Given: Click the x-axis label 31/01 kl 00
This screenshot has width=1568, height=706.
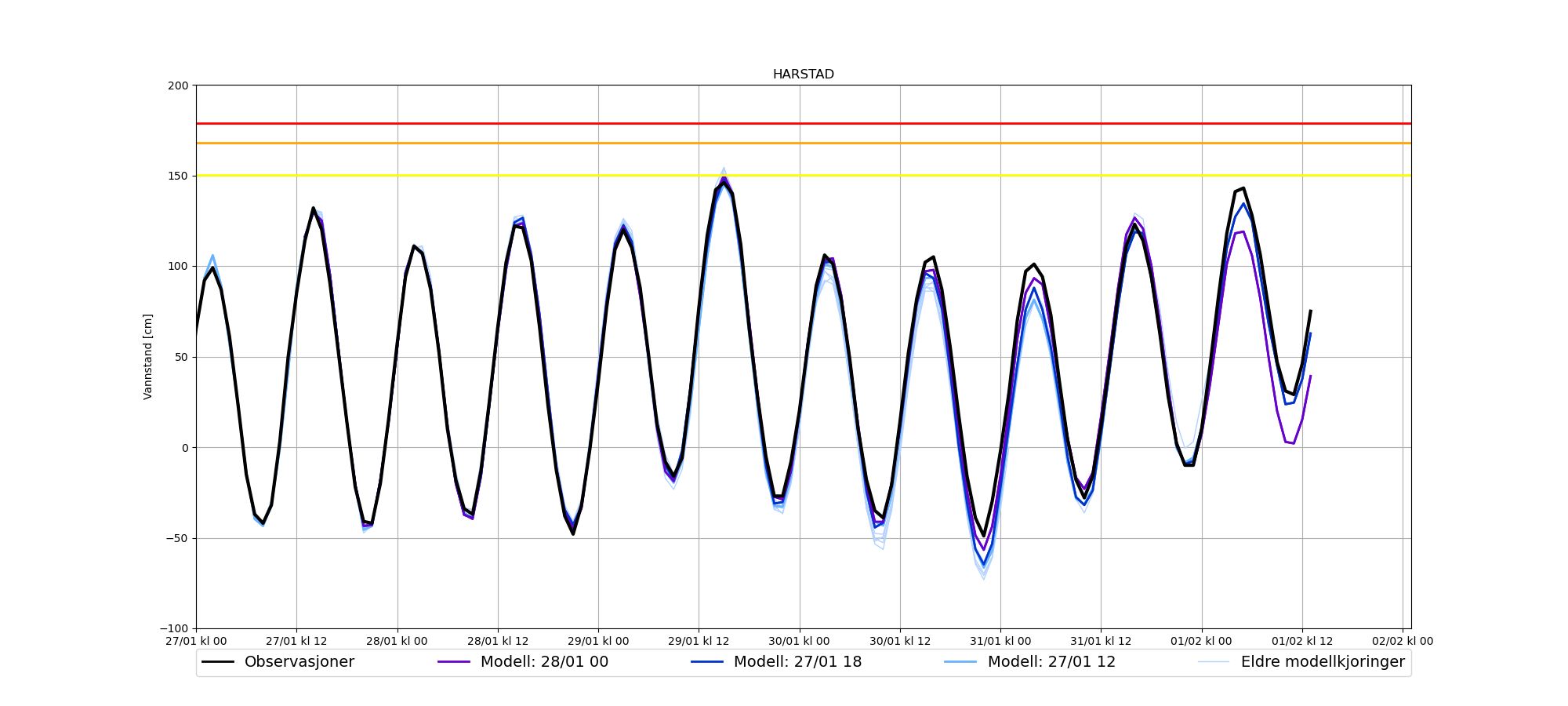Looking at the screenshot, I should click(1000, 641).
